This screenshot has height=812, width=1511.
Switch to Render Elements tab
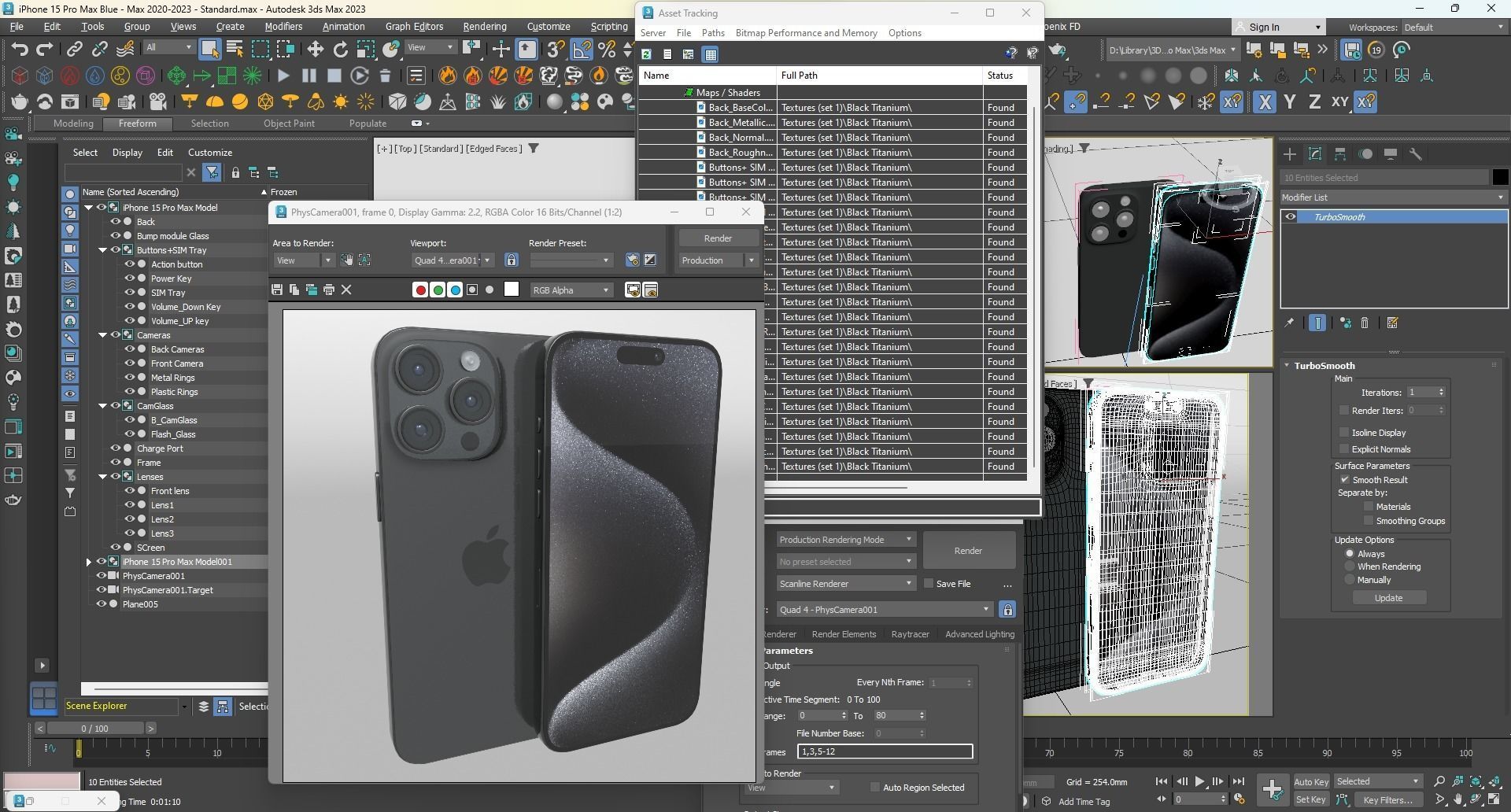pyautogui.click(x=844, y=634)
